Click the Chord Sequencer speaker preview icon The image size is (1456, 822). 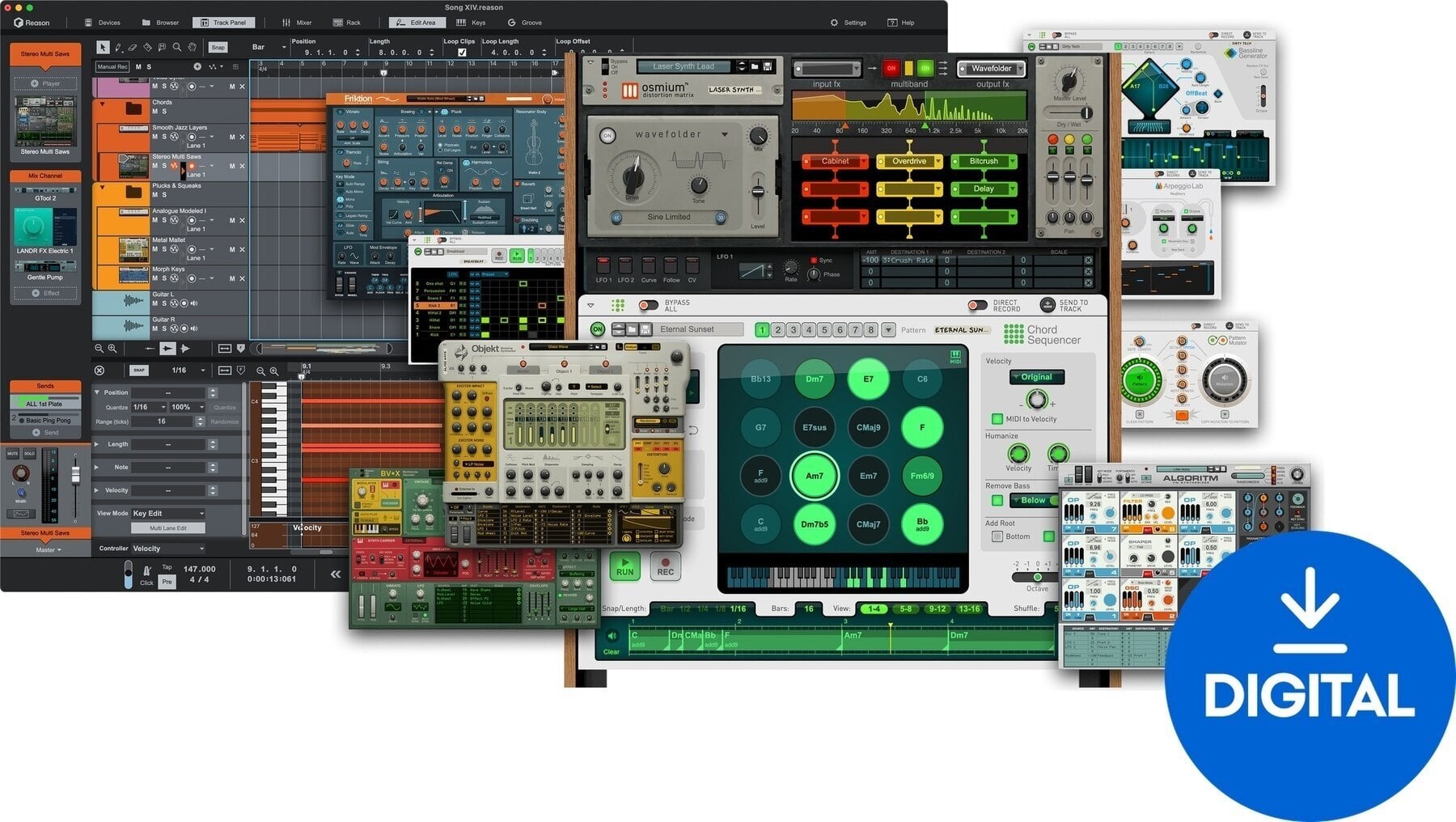coord(612,636)
